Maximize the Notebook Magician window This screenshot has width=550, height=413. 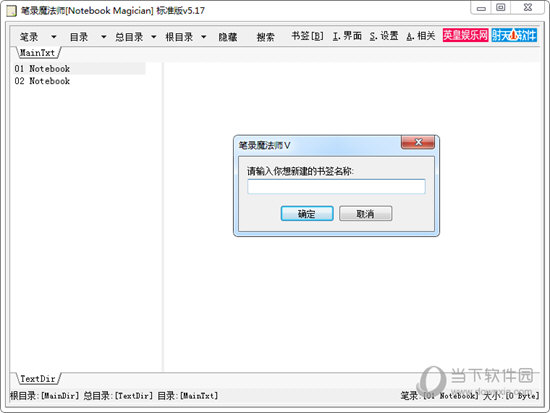501,8
